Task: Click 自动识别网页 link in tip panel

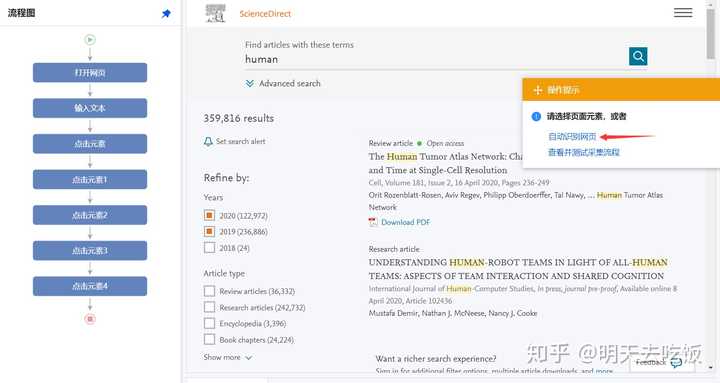Action: click(572, 137)
